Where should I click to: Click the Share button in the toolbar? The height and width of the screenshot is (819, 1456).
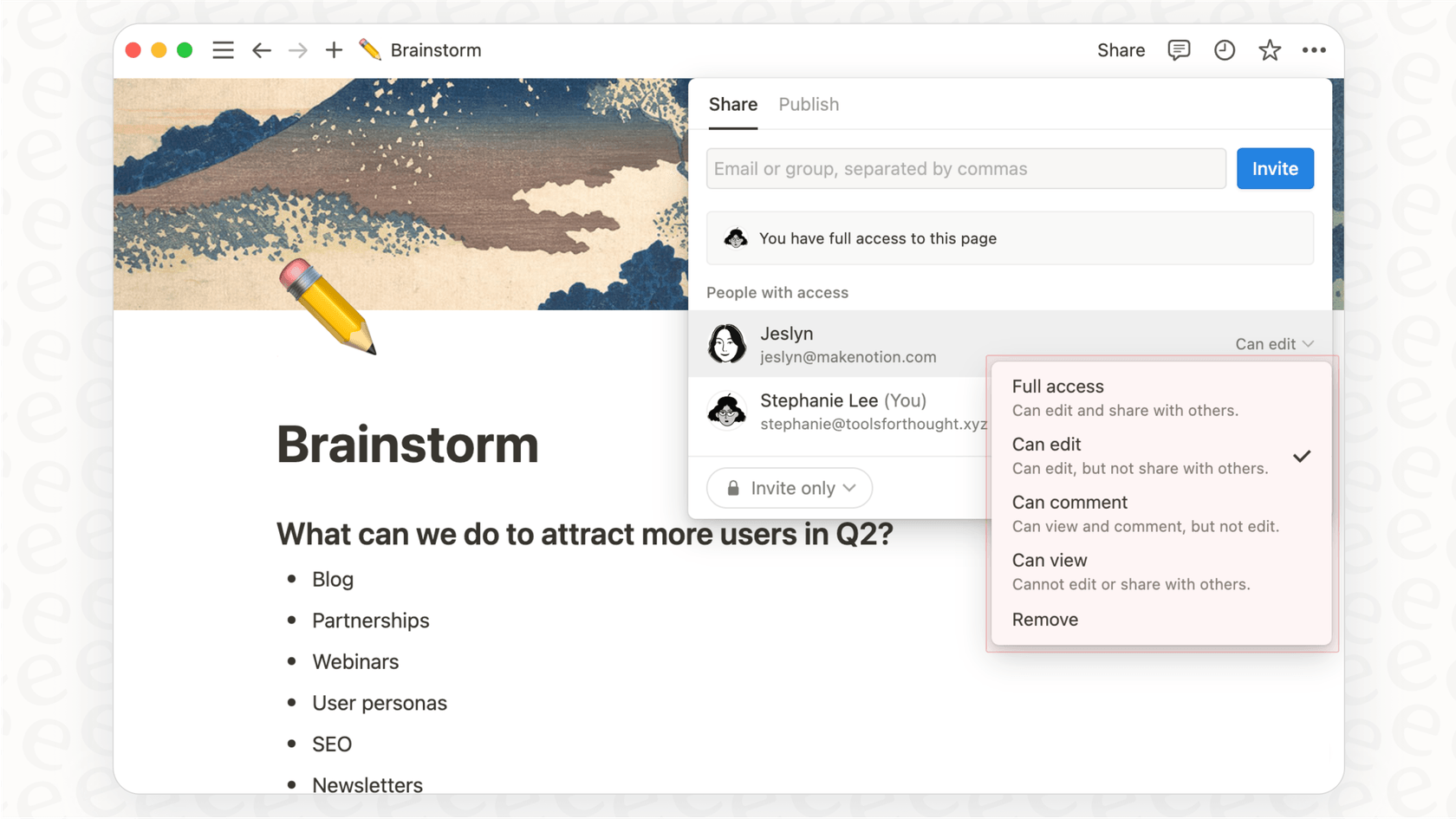coord(1121,49)
